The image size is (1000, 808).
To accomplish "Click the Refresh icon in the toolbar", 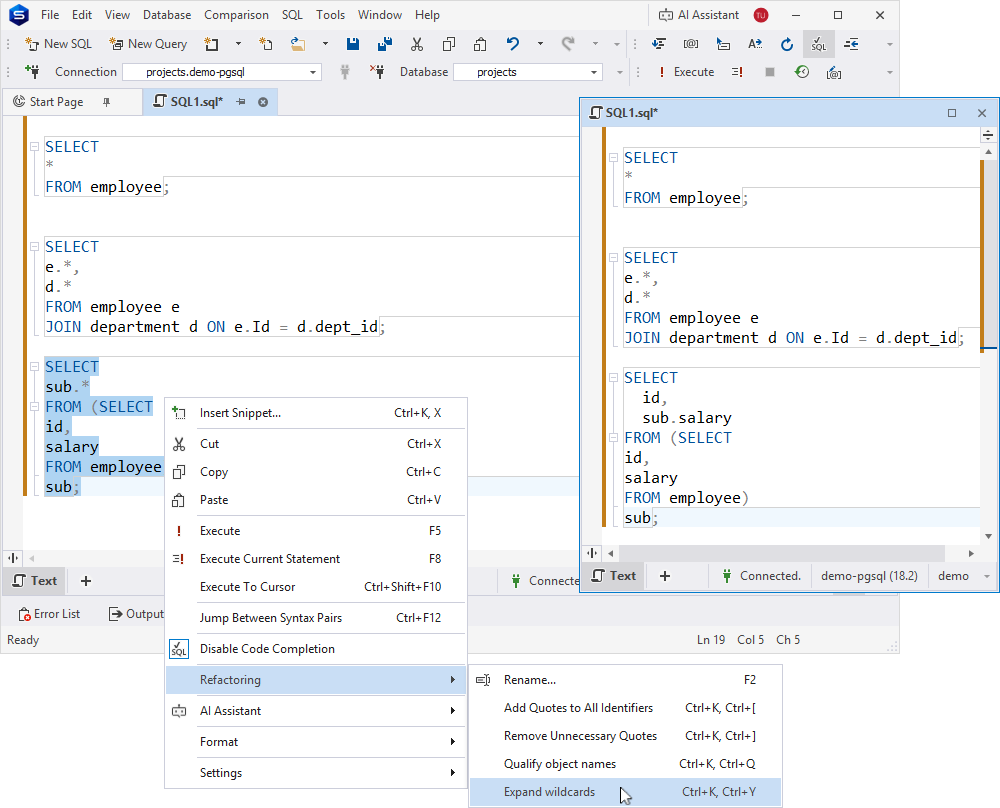I will click(787, 44).
